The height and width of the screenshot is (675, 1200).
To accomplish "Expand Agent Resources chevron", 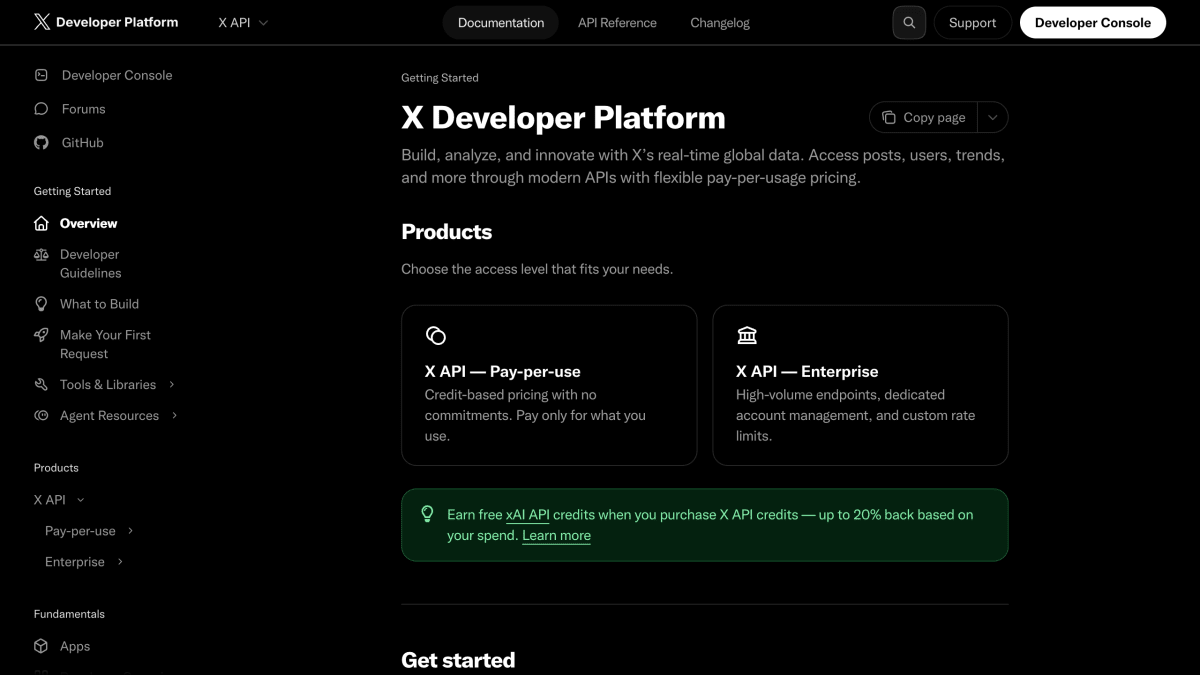I will 175,416.
